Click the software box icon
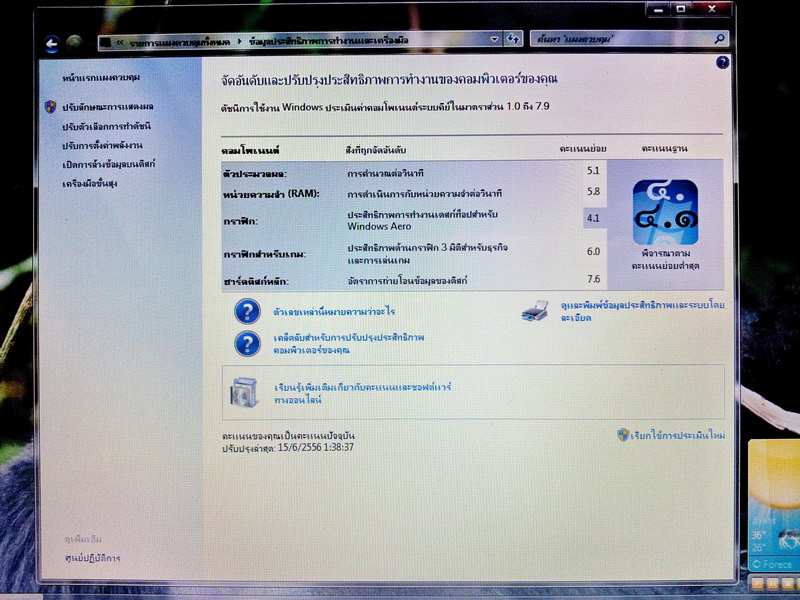The height and width of the screenshot is (600, 800). pyautogui.click(x=244, y=392)
